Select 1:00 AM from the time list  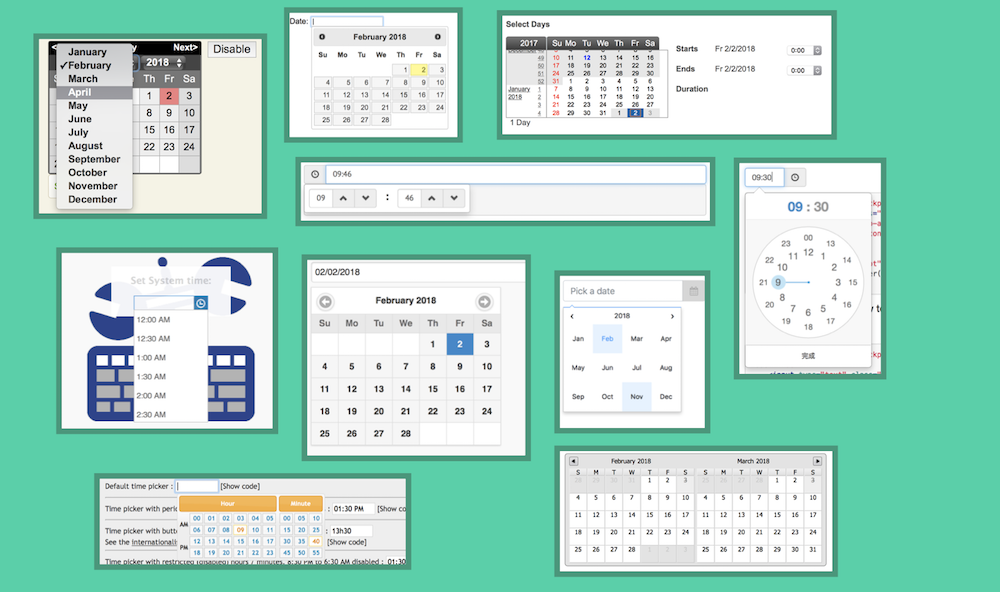point(151,357)
